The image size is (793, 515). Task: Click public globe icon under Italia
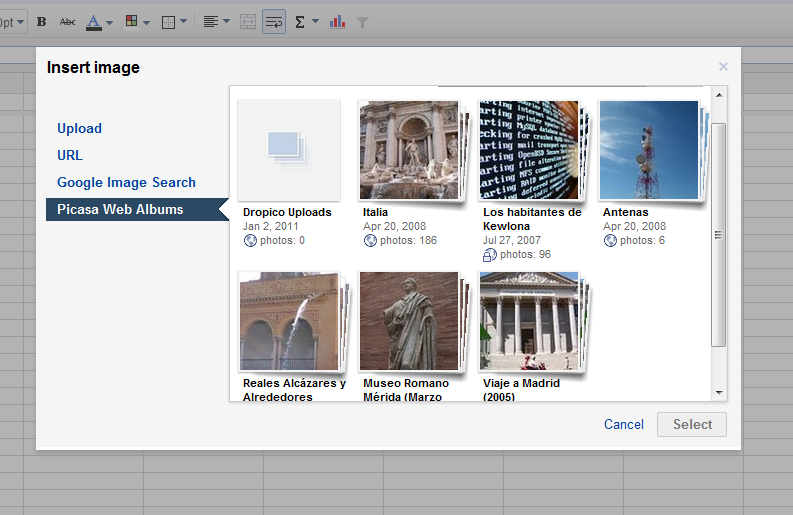pyautogui.click(x=370, y=241)
